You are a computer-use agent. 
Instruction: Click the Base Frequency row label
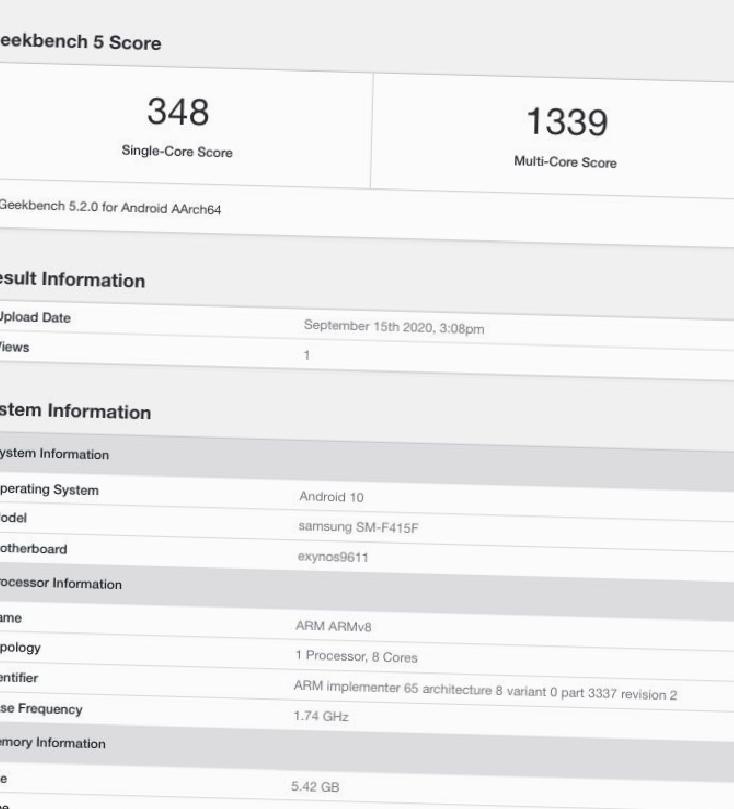click(41, 709)
